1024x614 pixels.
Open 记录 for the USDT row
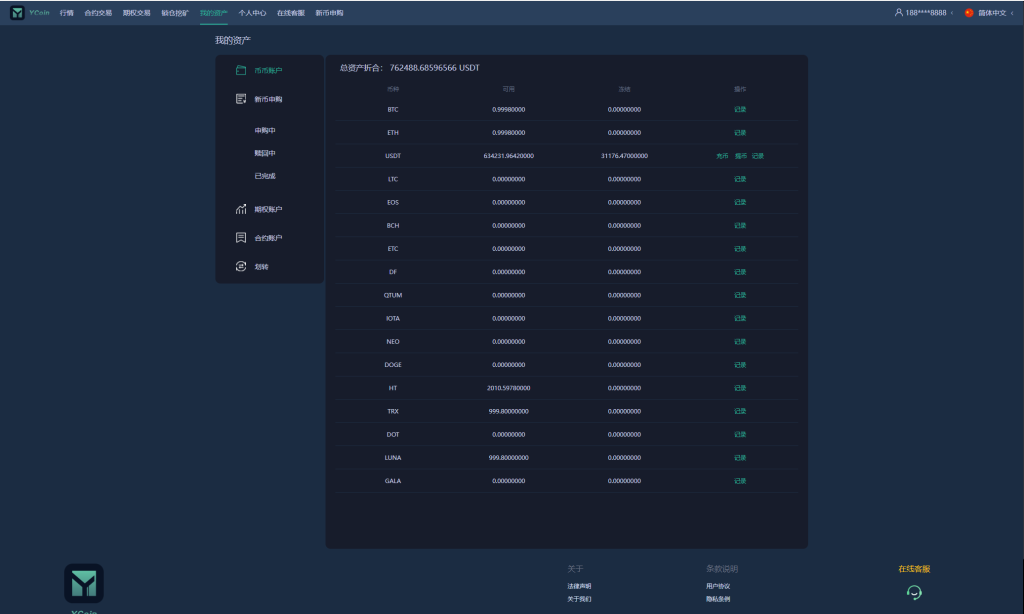pyautogui.click(x=758, y=156)
